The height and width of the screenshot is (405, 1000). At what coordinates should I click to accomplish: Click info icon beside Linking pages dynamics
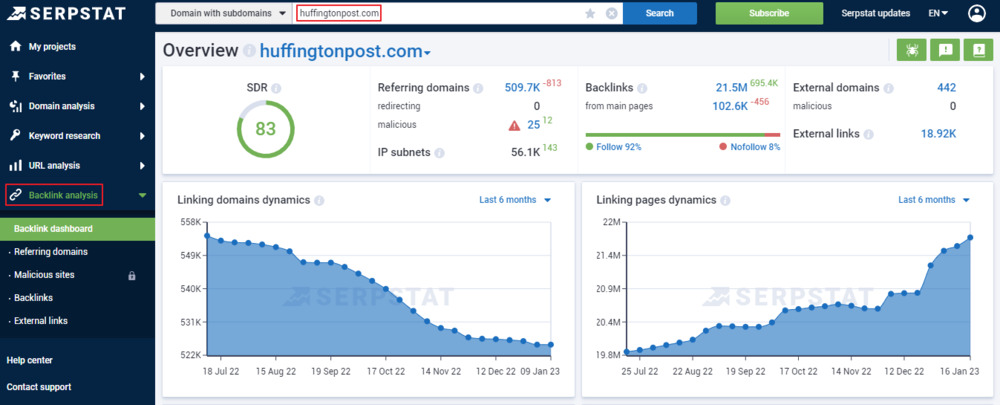click(x=725, y=200)
